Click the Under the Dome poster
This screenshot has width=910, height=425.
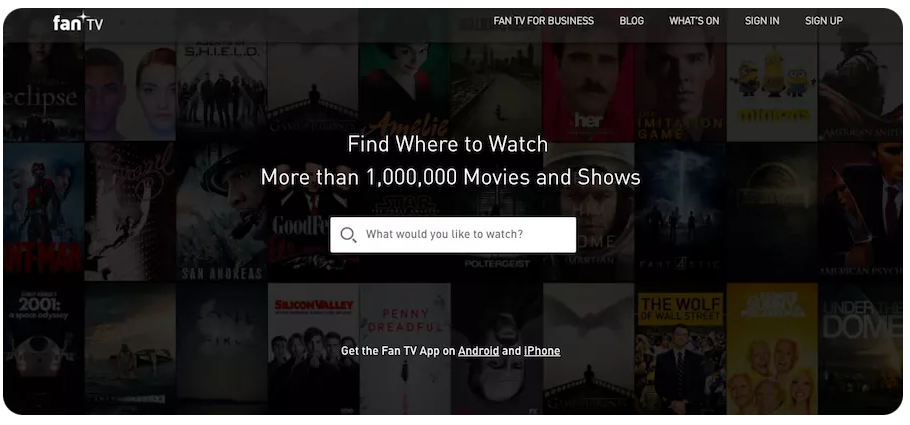click(x=860, y=345)
